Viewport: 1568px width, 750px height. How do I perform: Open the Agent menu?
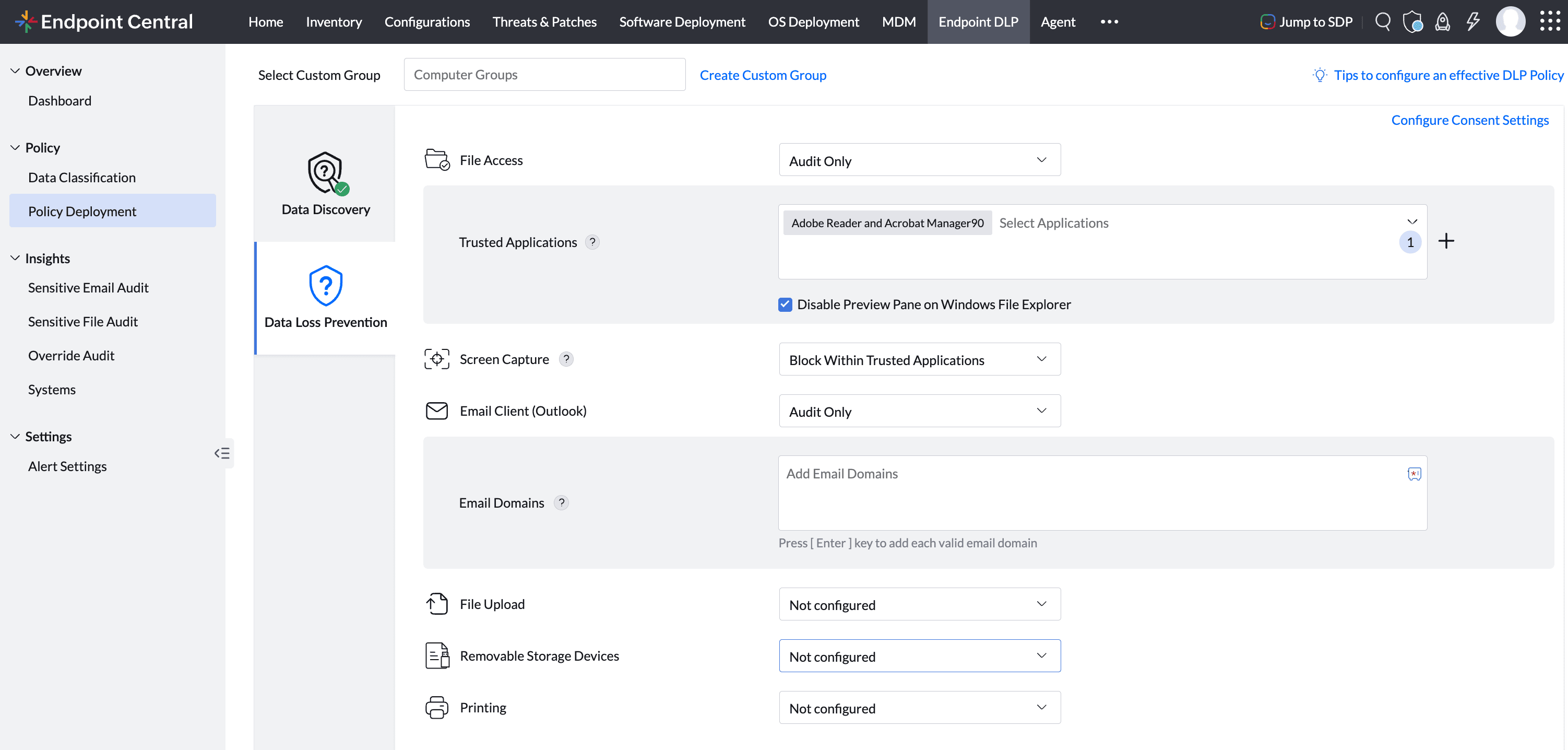click(1058, 22)
